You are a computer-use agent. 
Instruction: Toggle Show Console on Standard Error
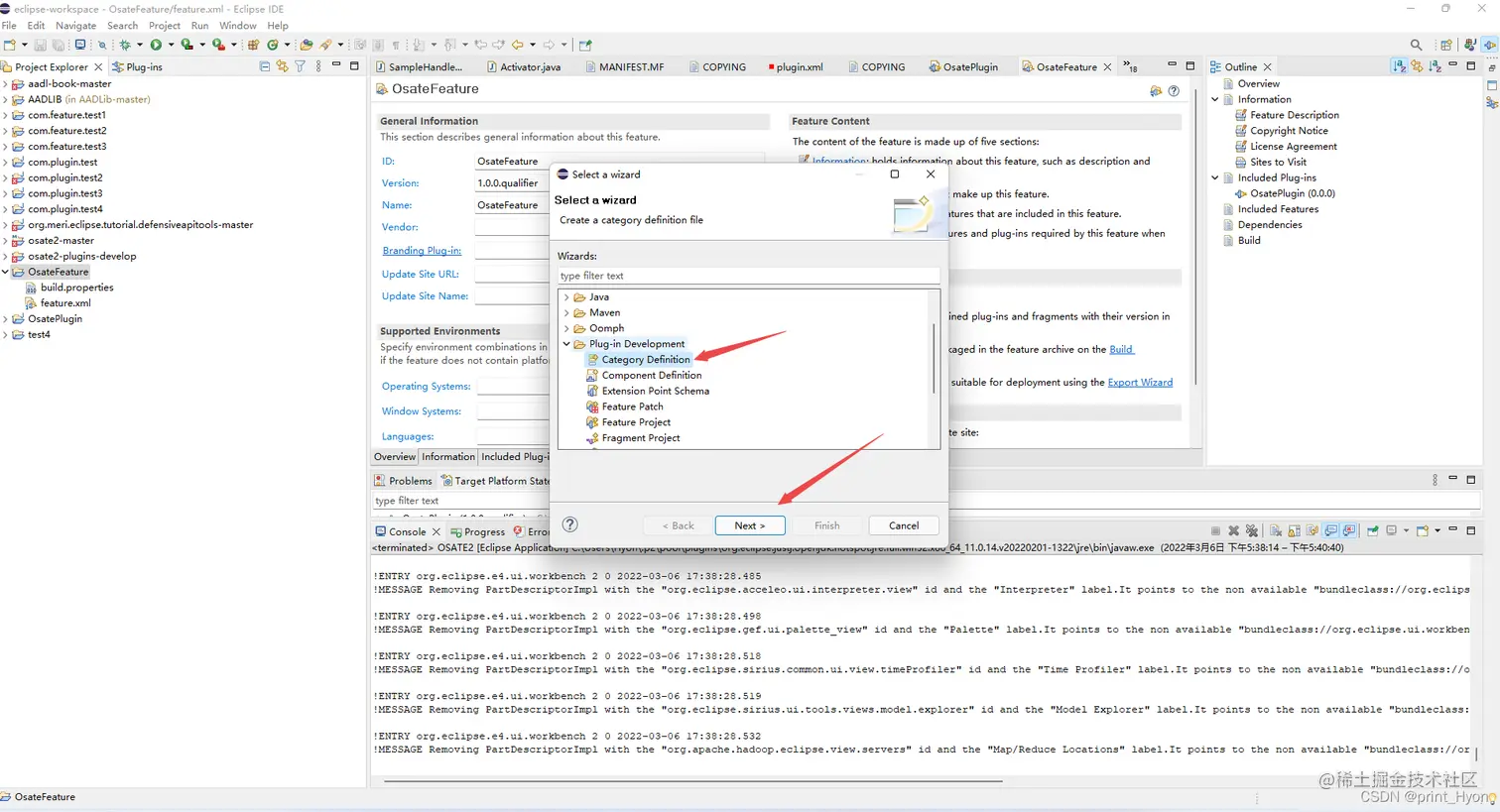[x=1349, y=530]
